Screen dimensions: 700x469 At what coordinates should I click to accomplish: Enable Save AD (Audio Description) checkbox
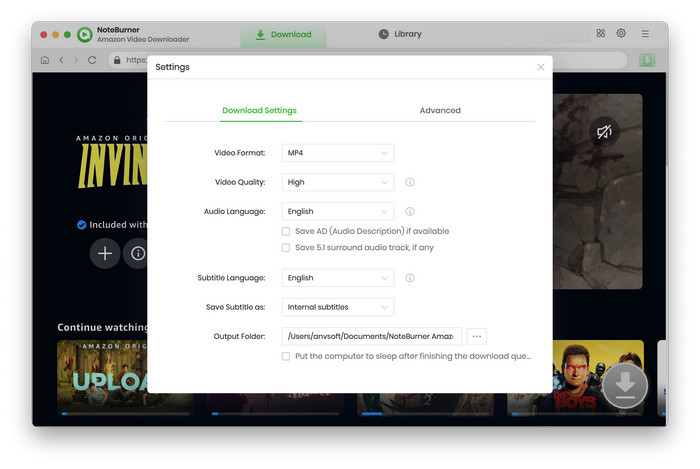point(286,231)
